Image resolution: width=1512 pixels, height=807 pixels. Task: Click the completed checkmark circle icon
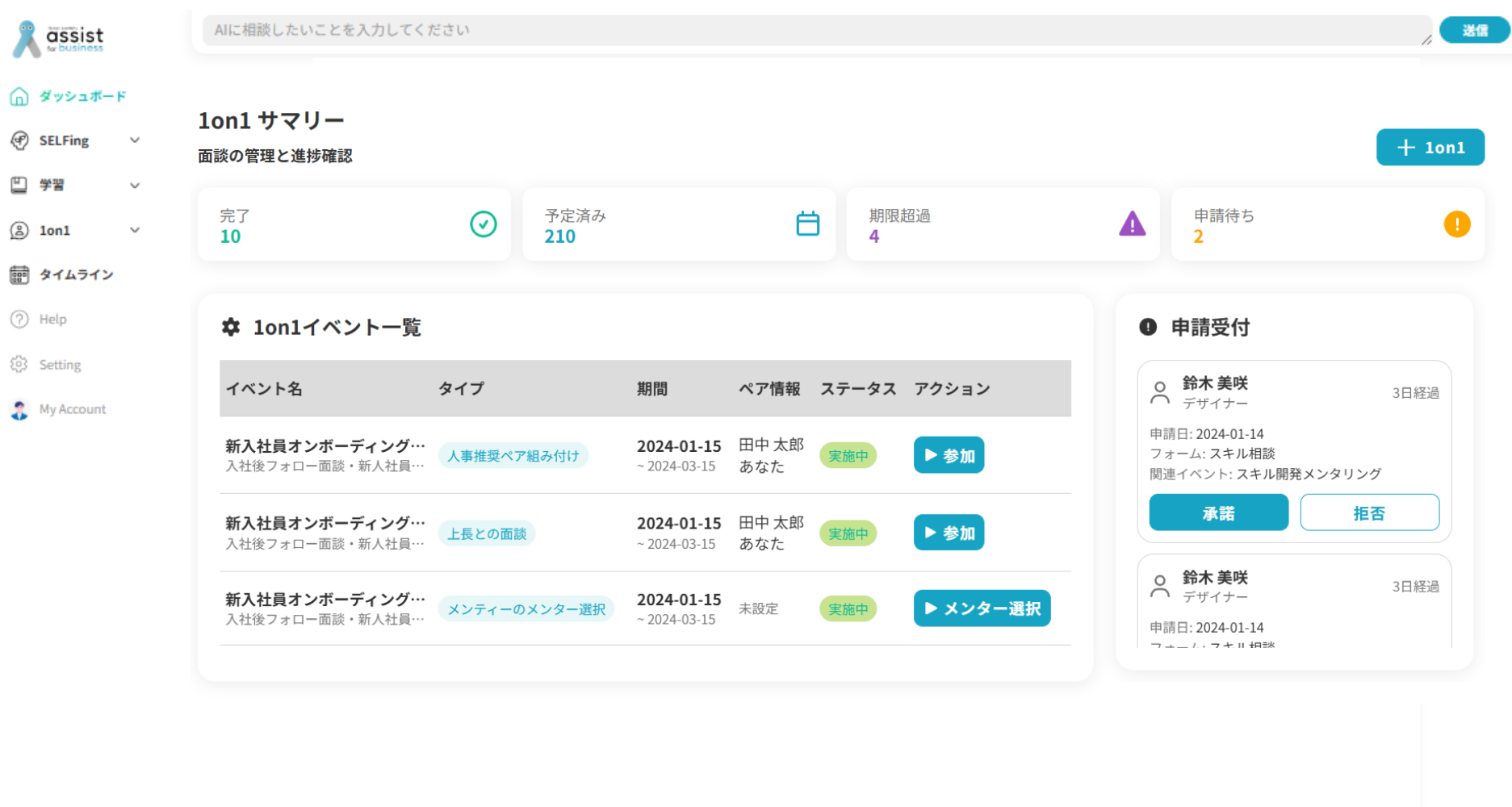[x=484, y=224]
